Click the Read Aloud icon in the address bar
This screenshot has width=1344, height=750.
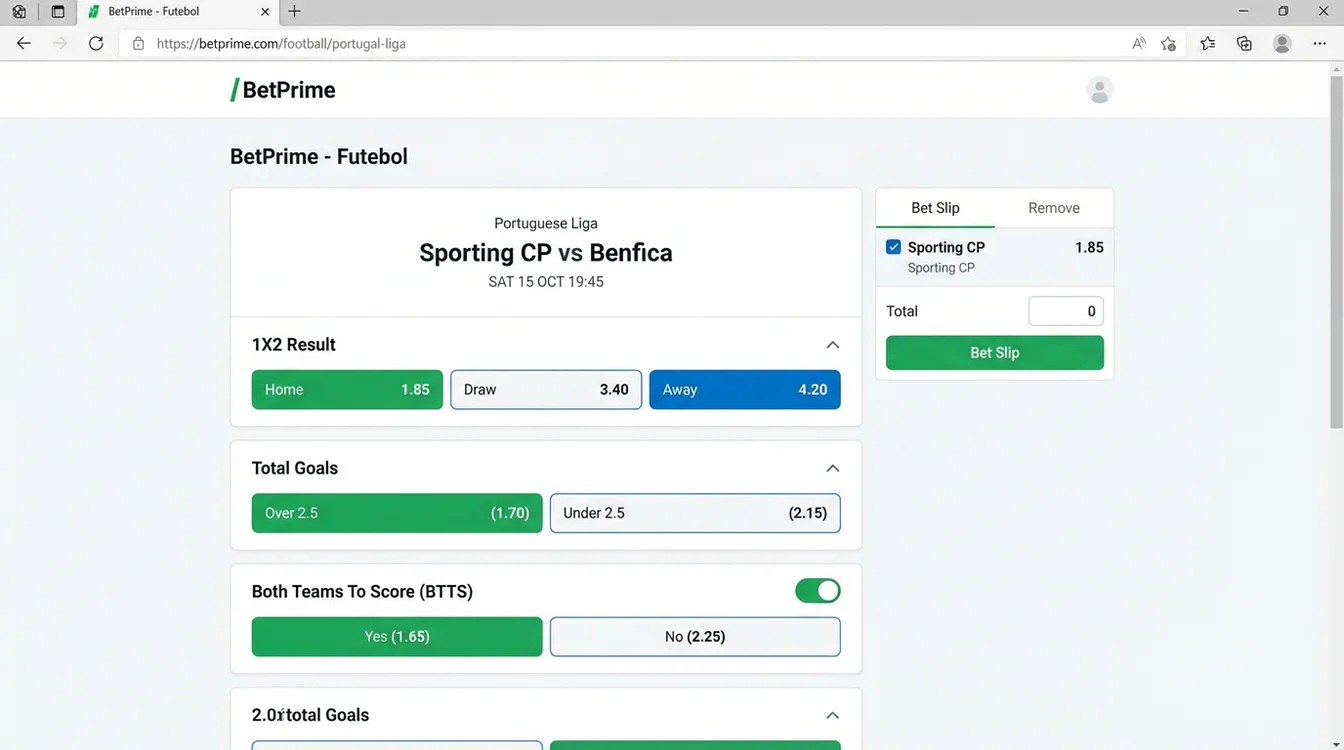1139,44
